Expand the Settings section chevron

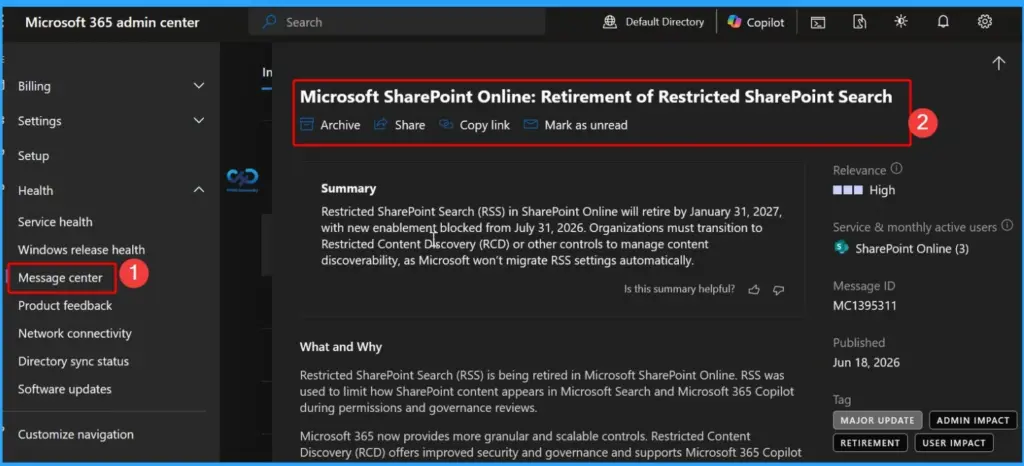tap(199, 120)
